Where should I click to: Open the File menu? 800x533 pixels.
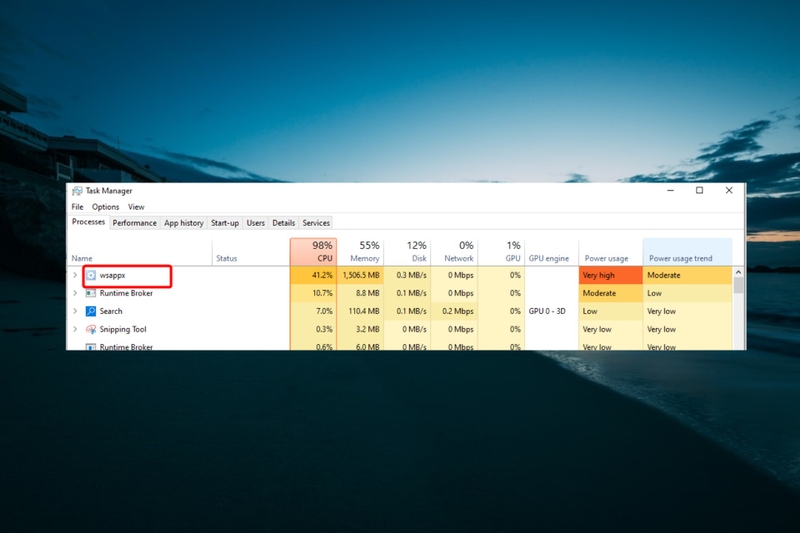click(x=78, y=207)
